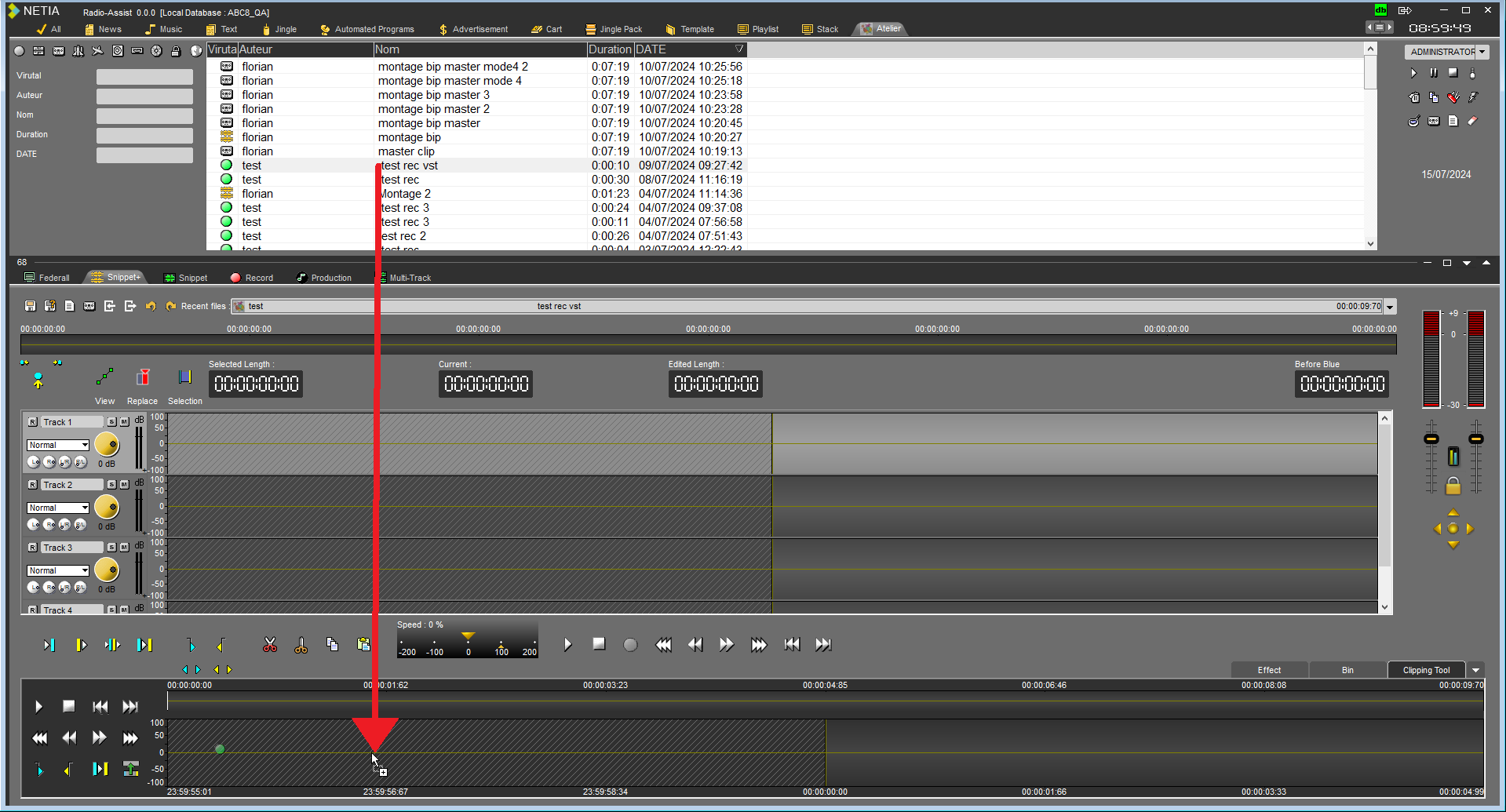
Task: Toggle Solo on Track 1
Action: tap(111, 422)
